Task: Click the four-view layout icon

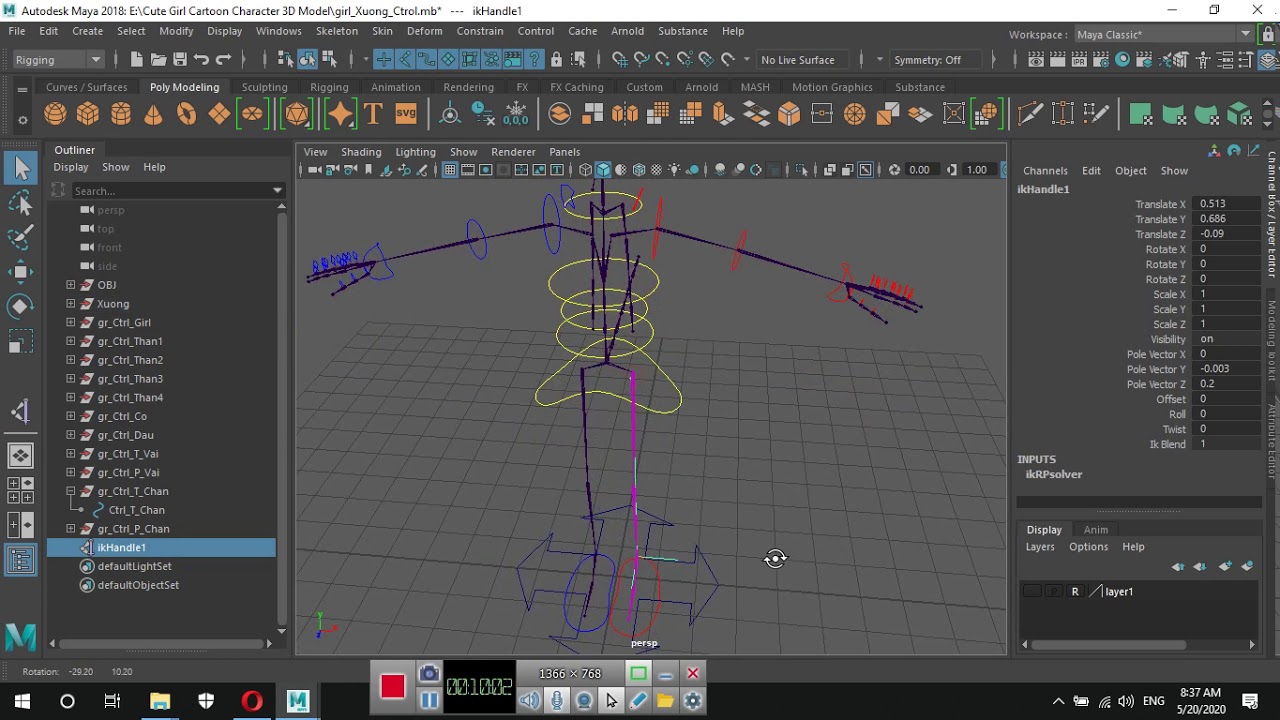Action: [21, 490]
